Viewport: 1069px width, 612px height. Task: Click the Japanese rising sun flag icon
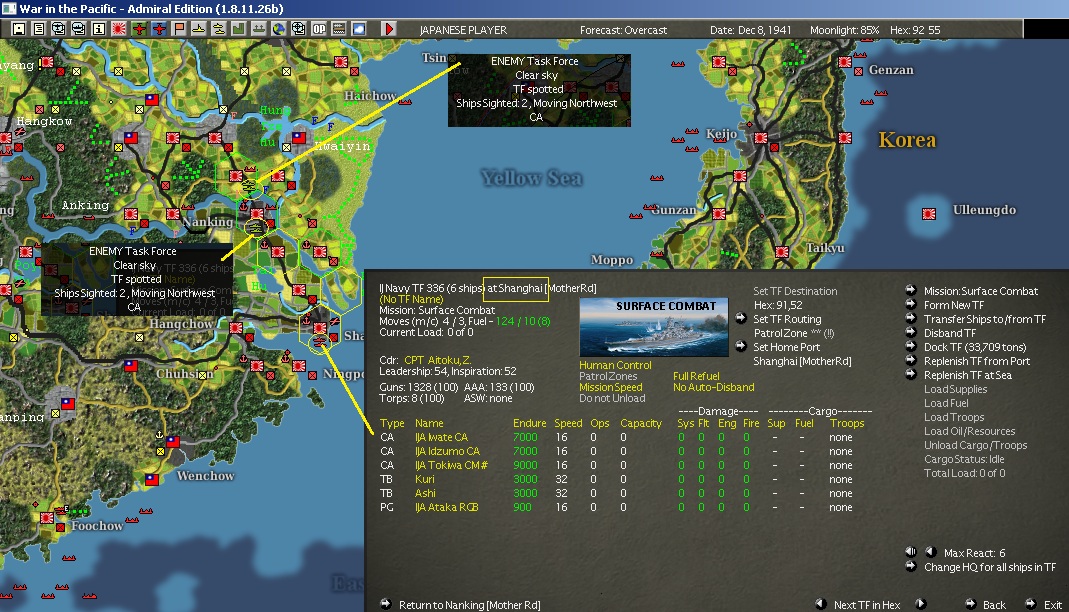(119, 29)
